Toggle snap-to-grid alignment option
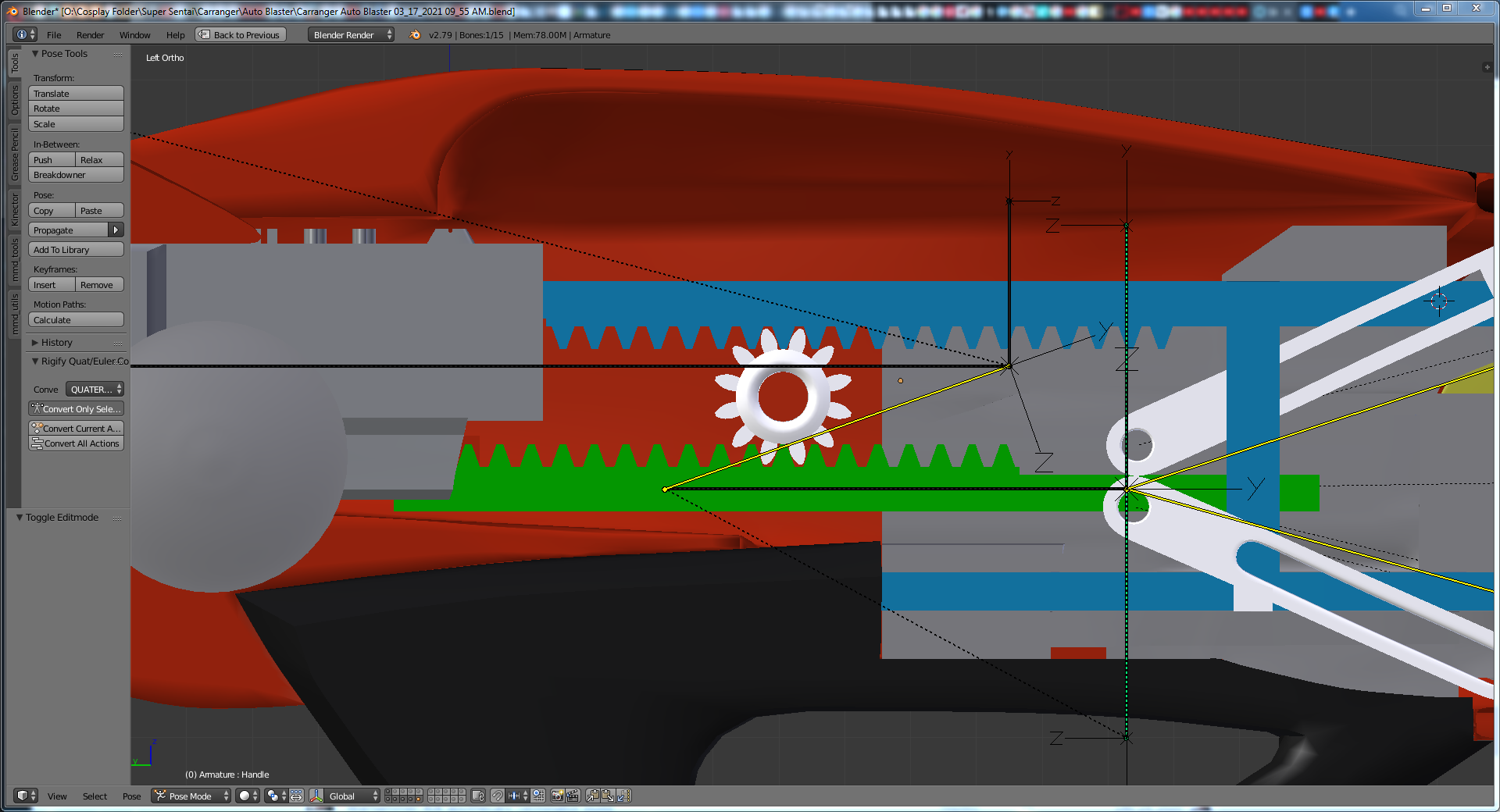This screenshot has width=1500, height=812. tap(538, 796)
